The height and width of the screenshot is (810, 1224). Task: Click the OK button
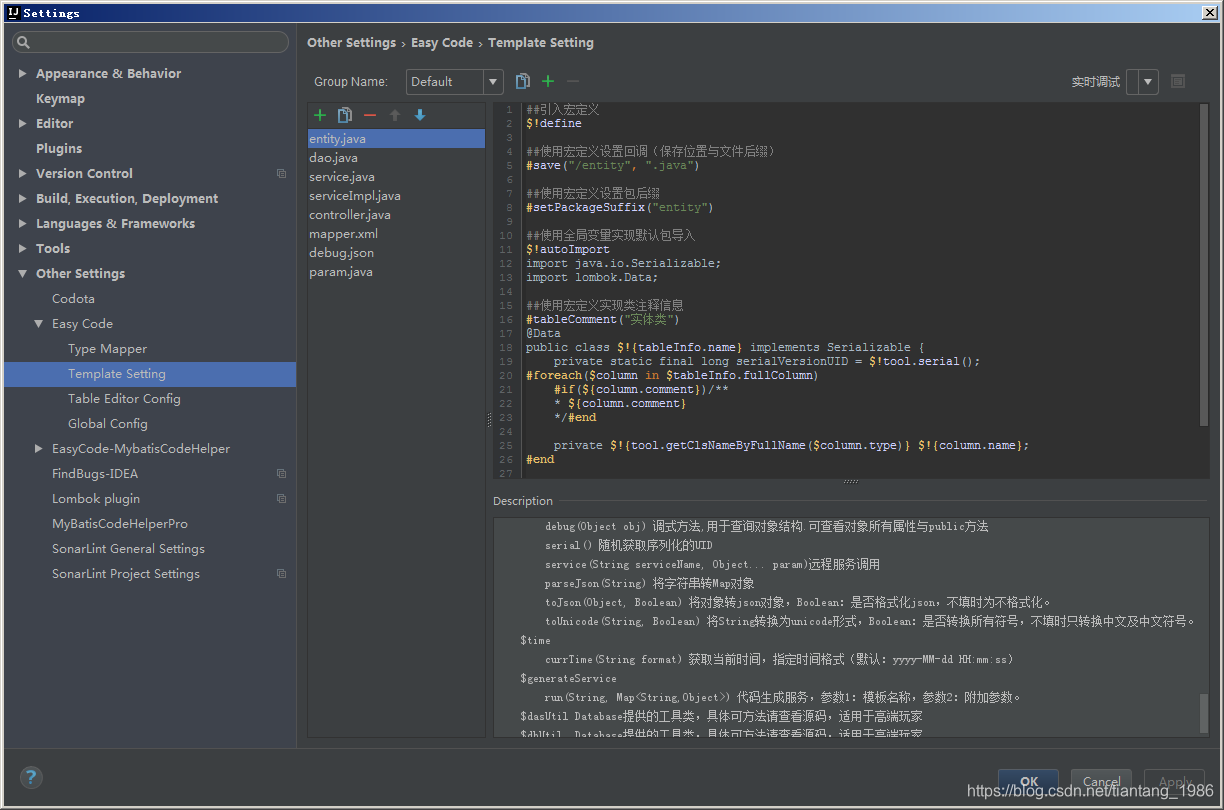(1028, 782)
